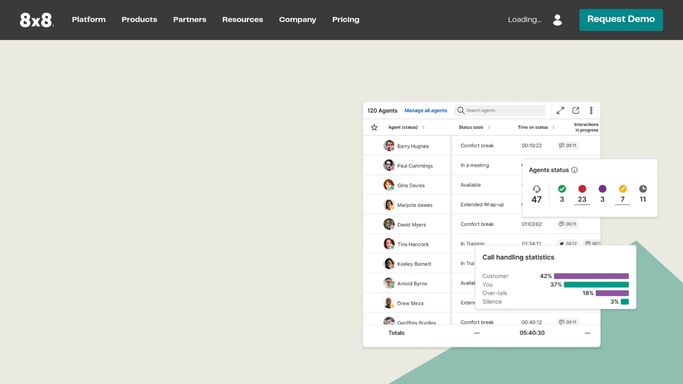Viewport: 683px width, 384px height.
Task: Open the Partners menu
Action: pyautogui.click(x=189, y=20)
